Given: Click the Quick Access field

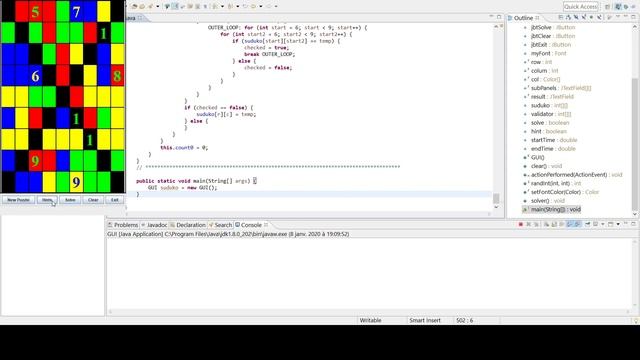Looking at the screenshot, I should [x=580, y=7].
